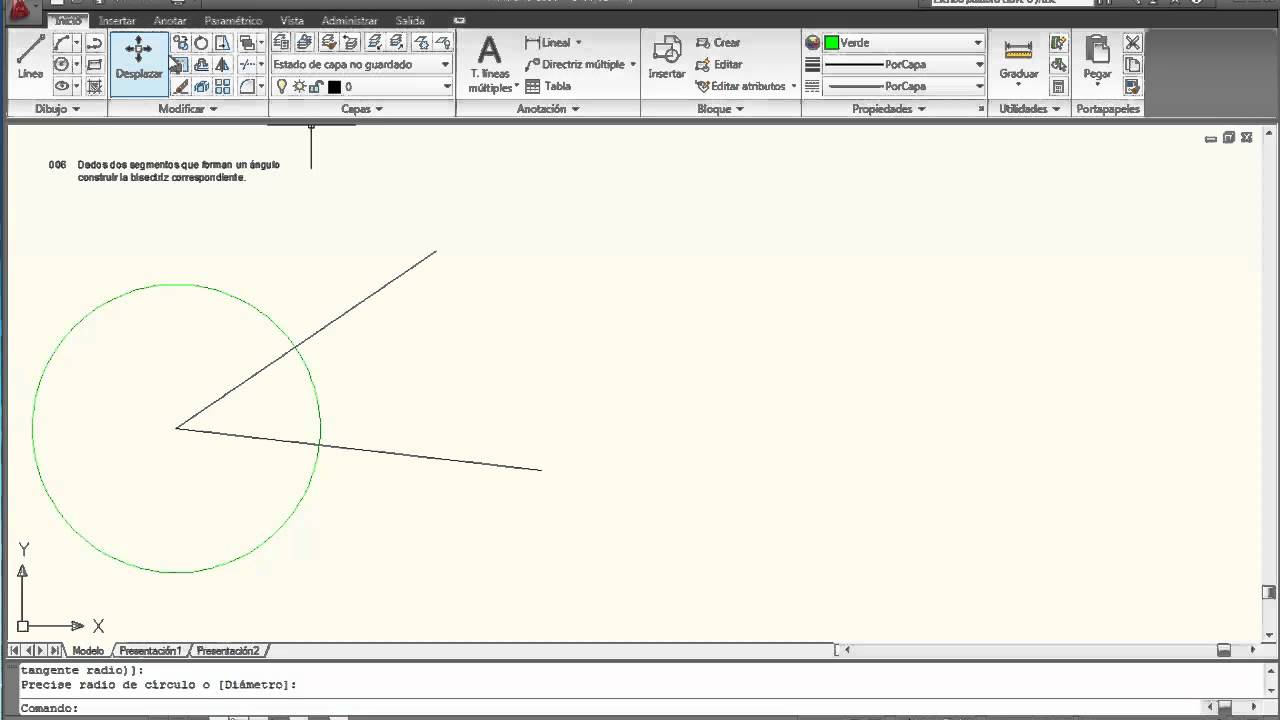
Task: Click the green Verde color swatch
Action: [x=831, y=43]
